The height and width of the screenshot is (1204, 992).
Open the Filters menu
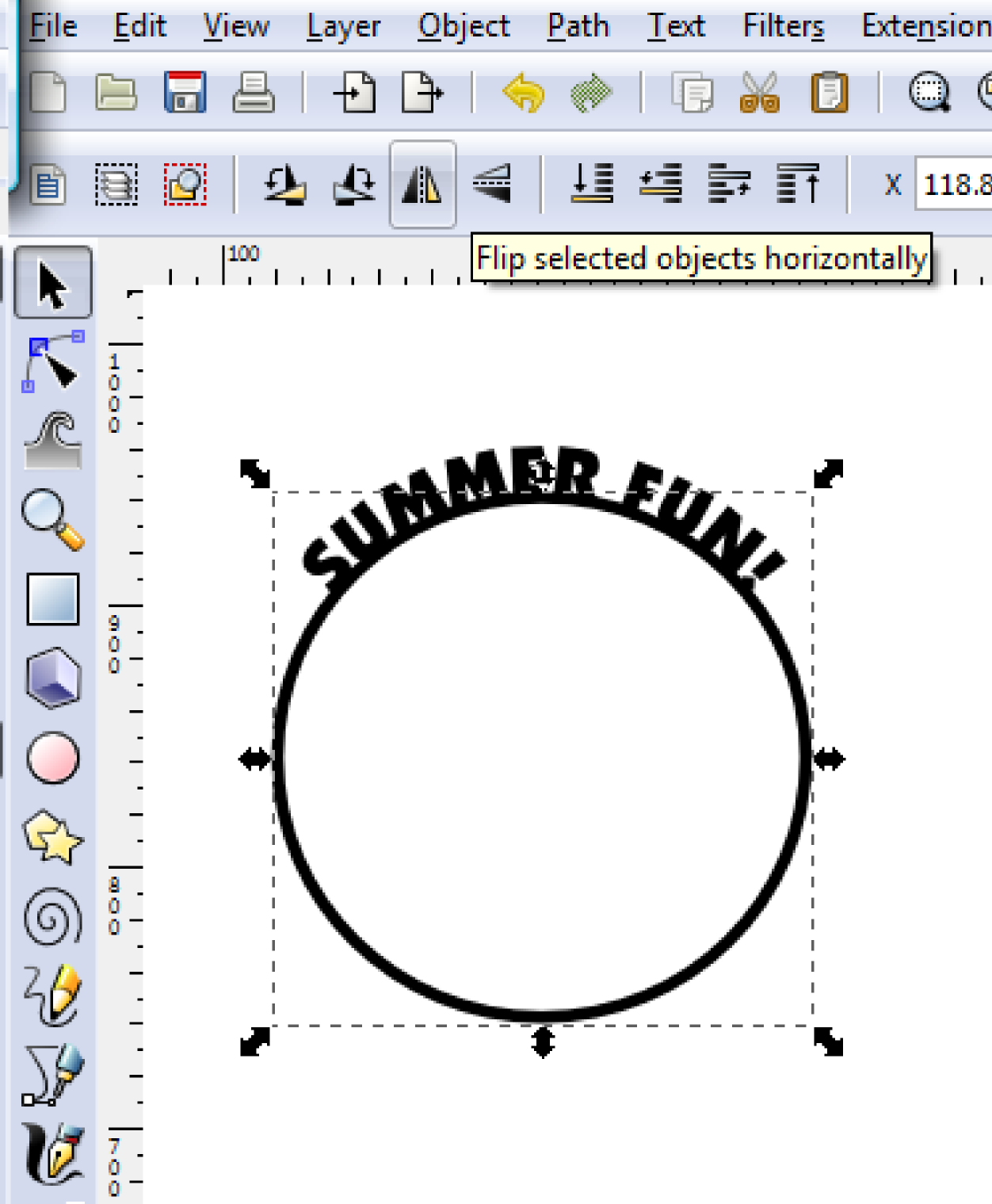point(782,25)
